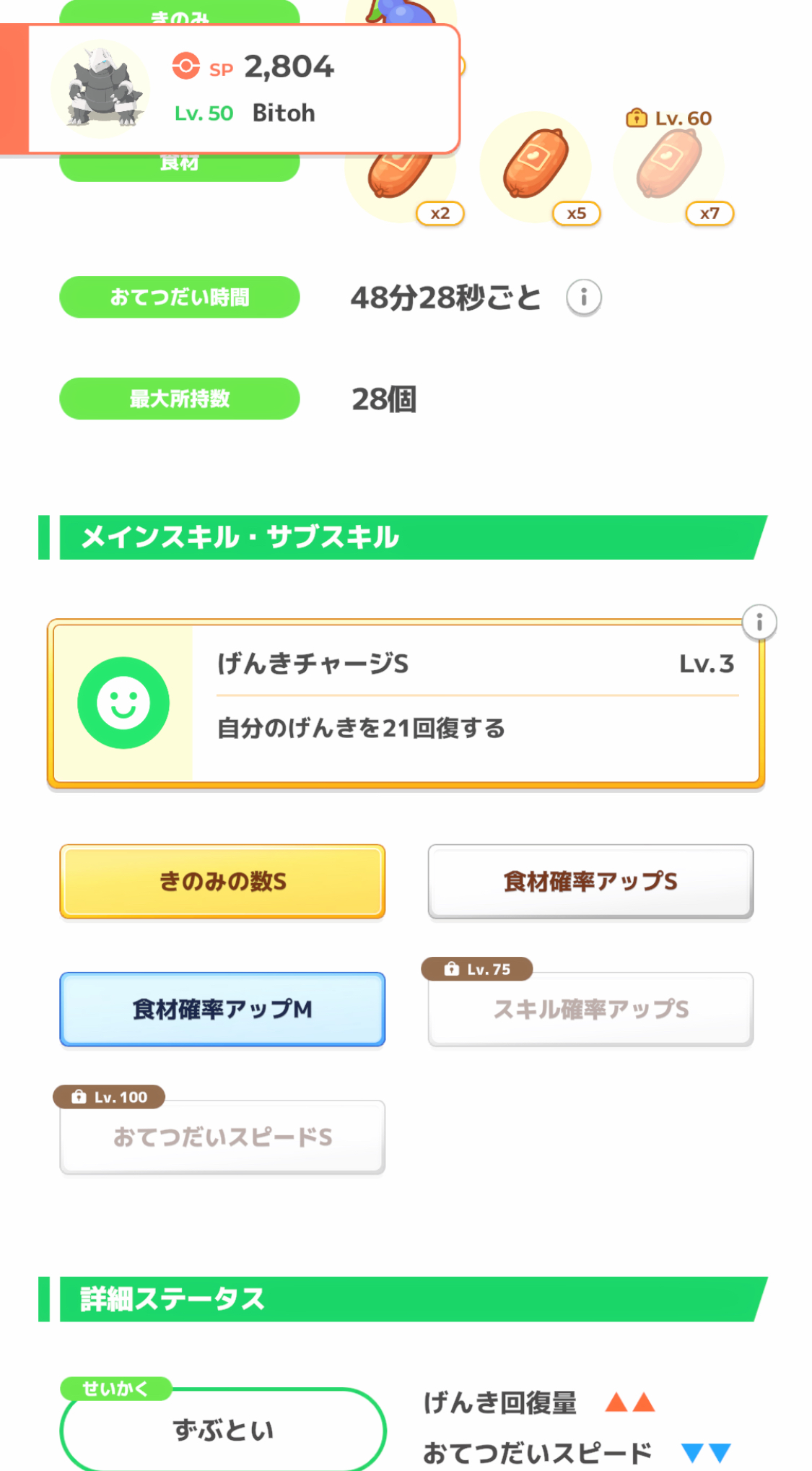This screenshot has height=1471, width=812.
Task: Select the 食材確率アップM sub skill
Action: click(222, 1010)
